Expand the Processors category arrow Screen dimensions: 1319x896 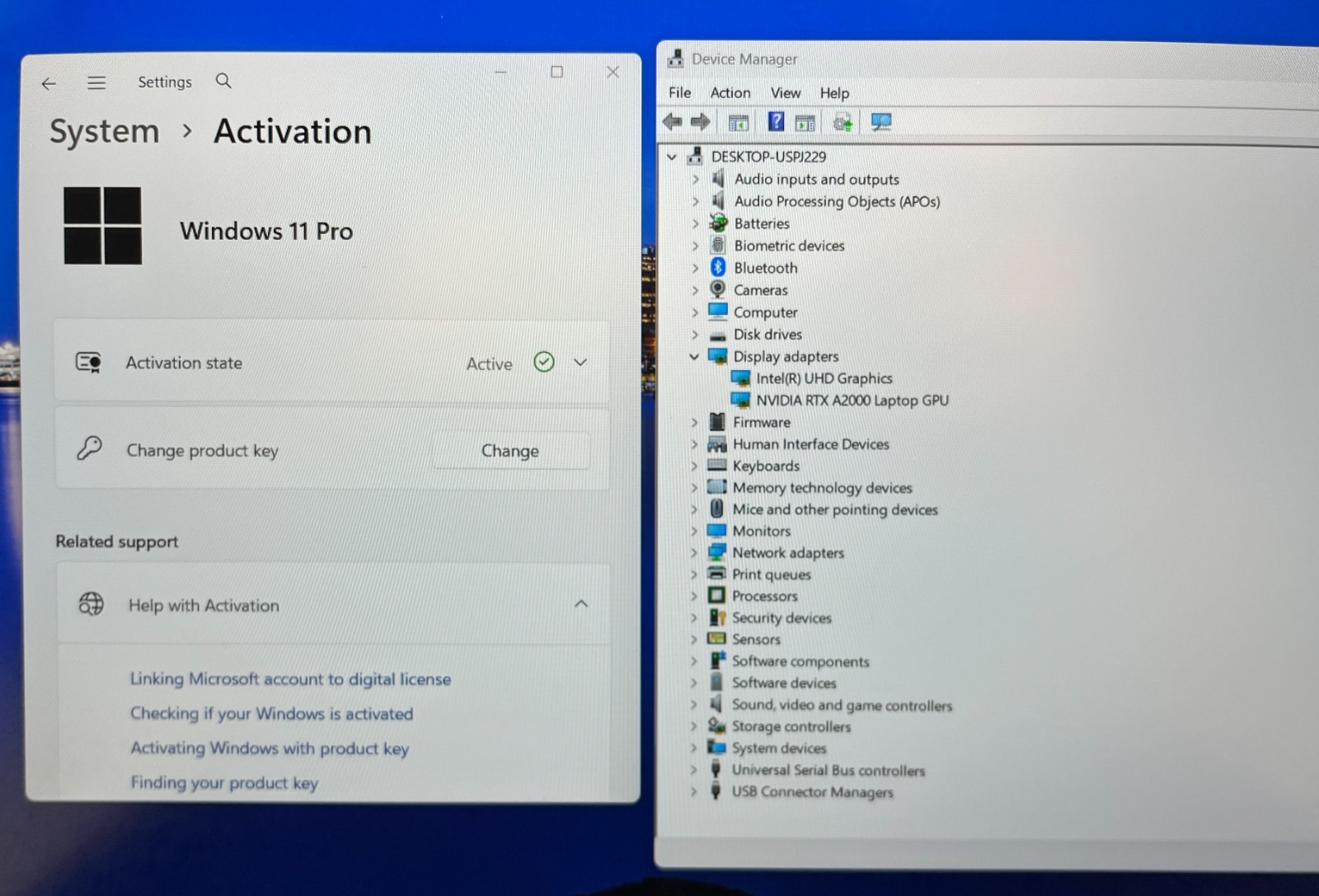pyautogui.click(x=694, y=596)
